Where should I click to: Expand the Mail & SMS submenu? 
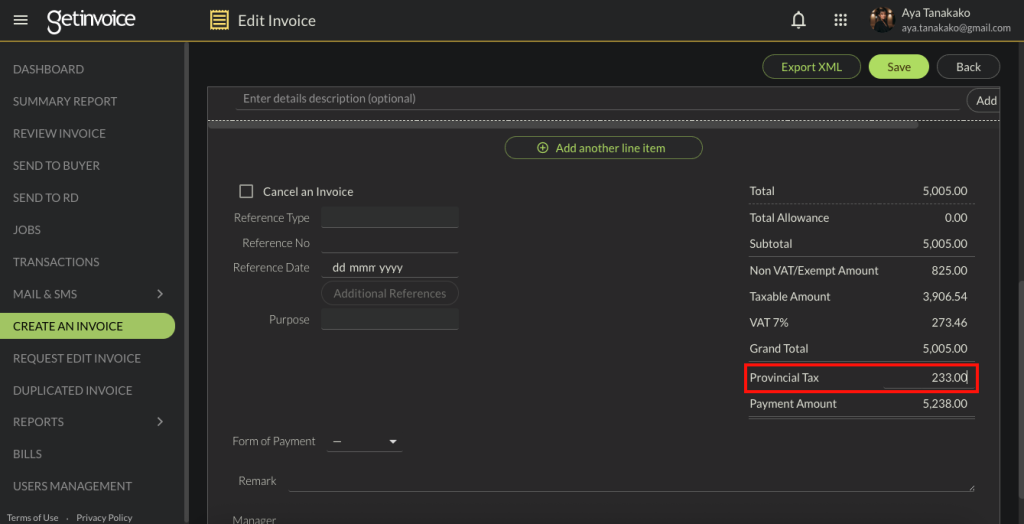(160, 294)
